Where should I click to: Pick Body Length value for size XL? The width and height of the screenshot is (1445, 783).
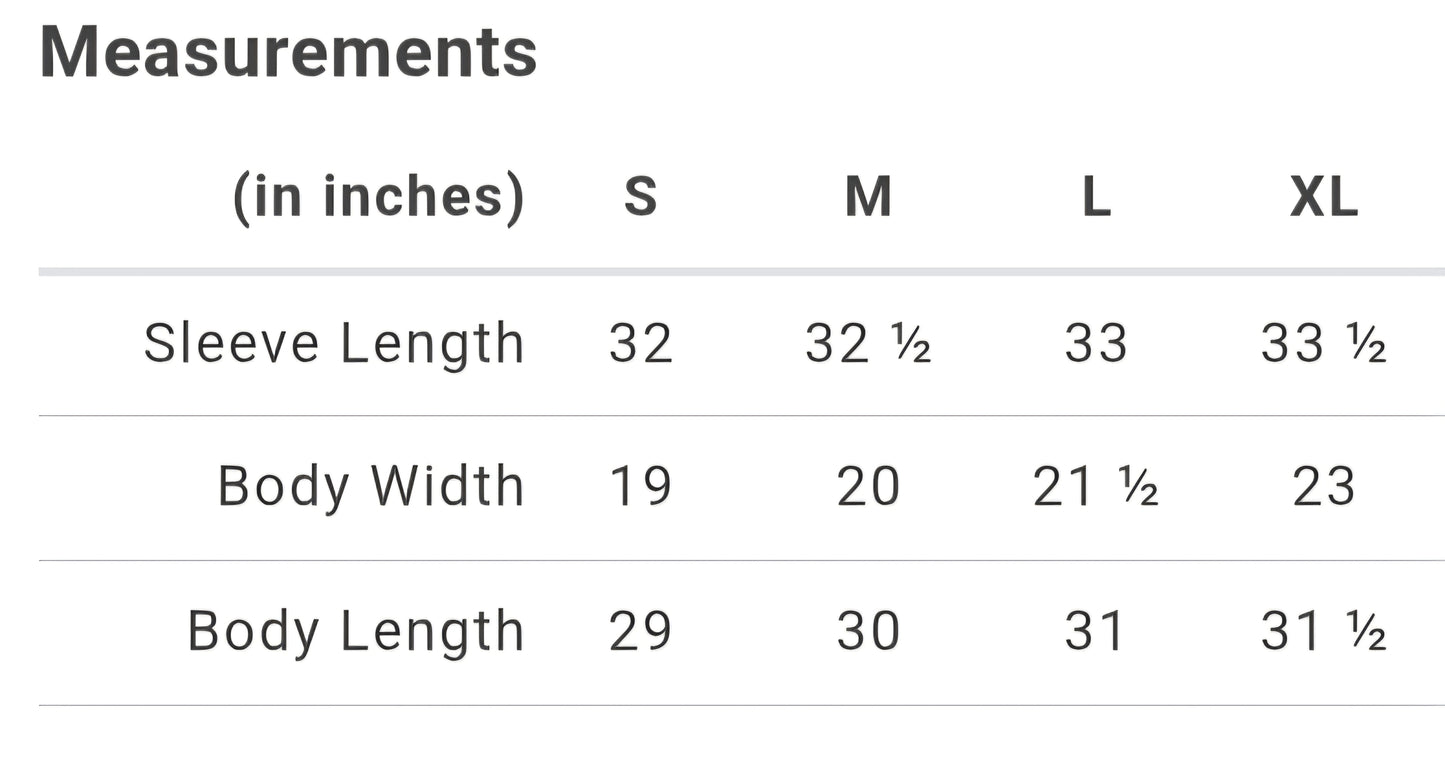click(x=1323, y=632)
